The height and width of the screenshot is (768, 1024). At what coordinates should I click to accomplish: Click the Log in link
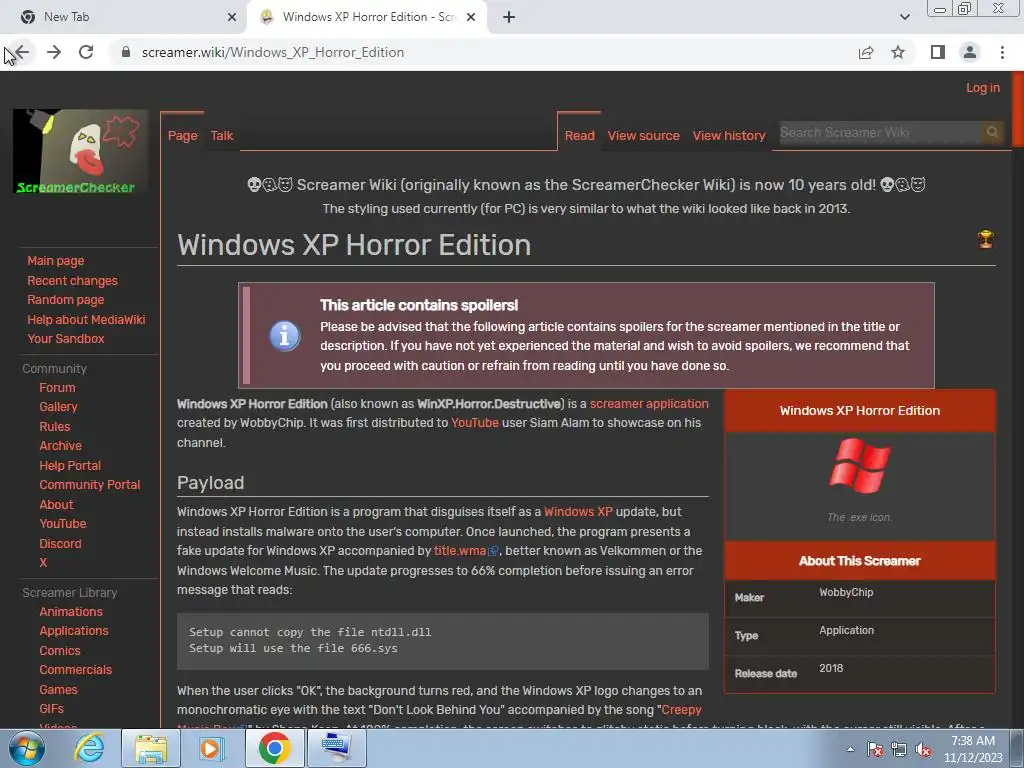[x=983, y=88]
